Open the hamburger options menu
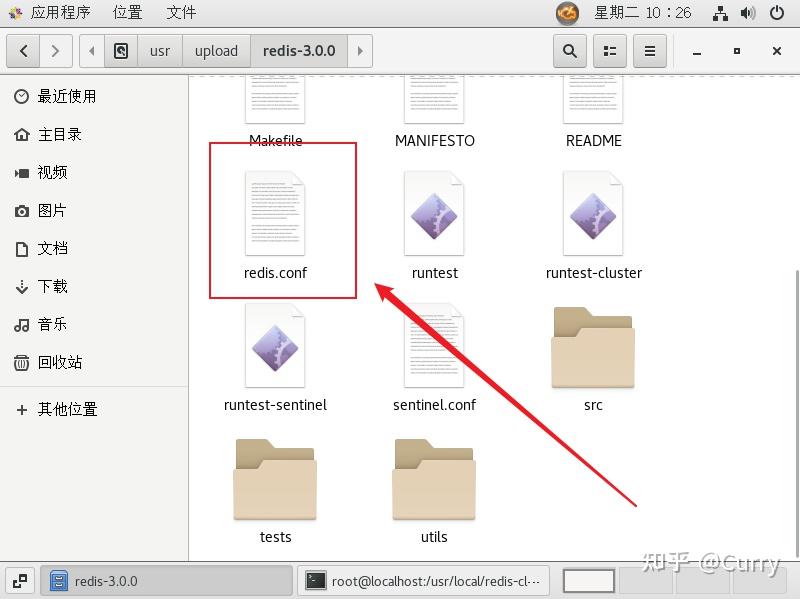 (649, 51)
